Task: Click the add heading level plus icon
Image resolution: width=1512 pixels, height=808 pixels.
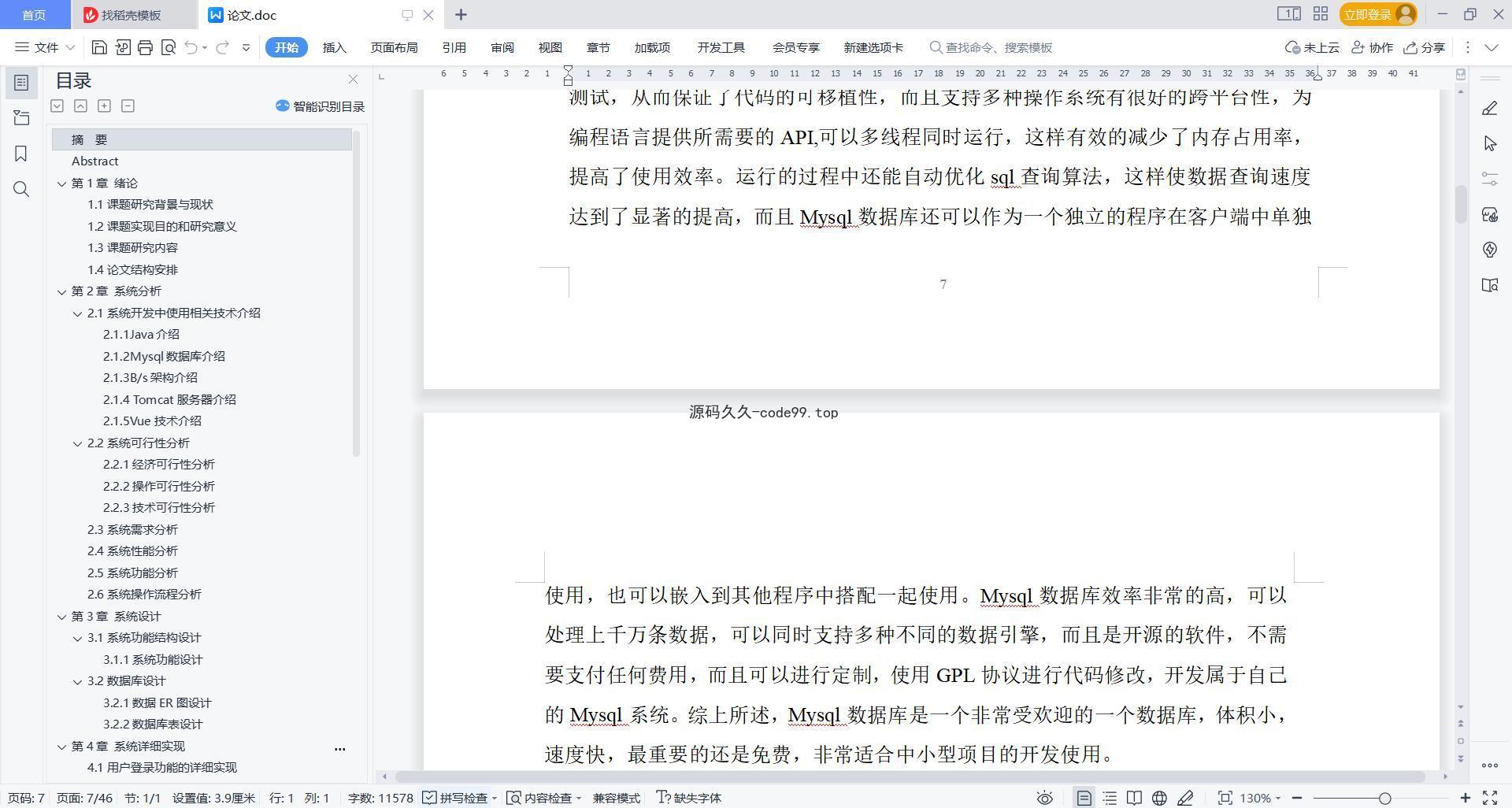Action: [x=104, y=106]
